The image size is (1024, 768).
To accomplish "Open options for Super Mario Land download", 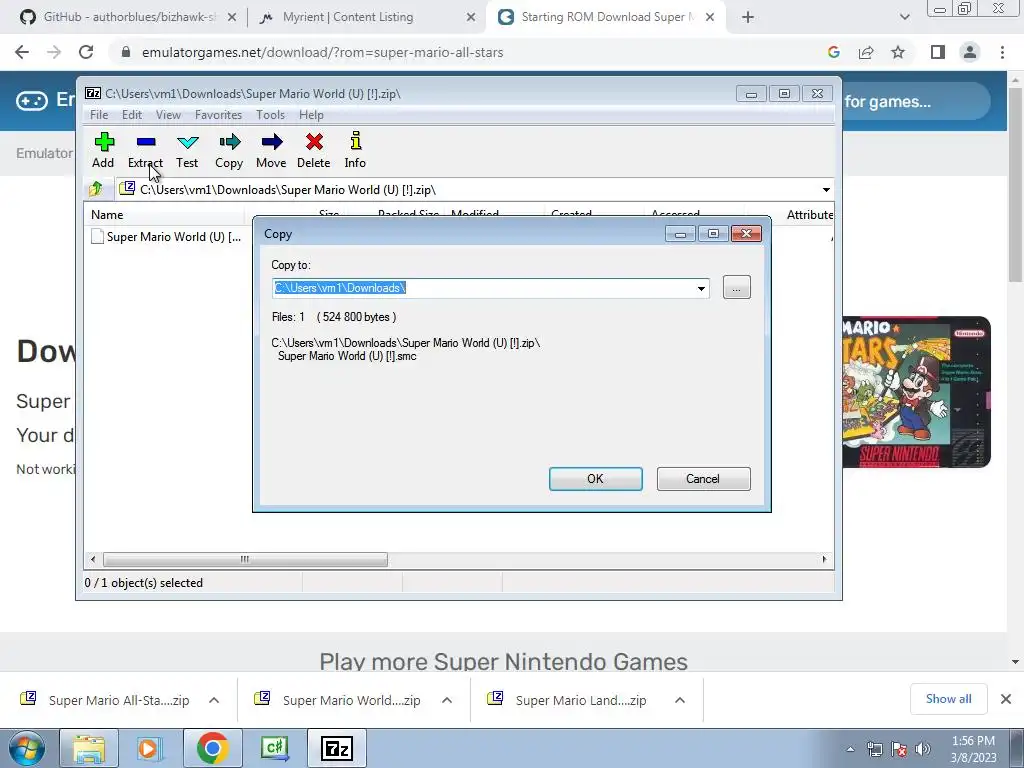I will point(680,700).
